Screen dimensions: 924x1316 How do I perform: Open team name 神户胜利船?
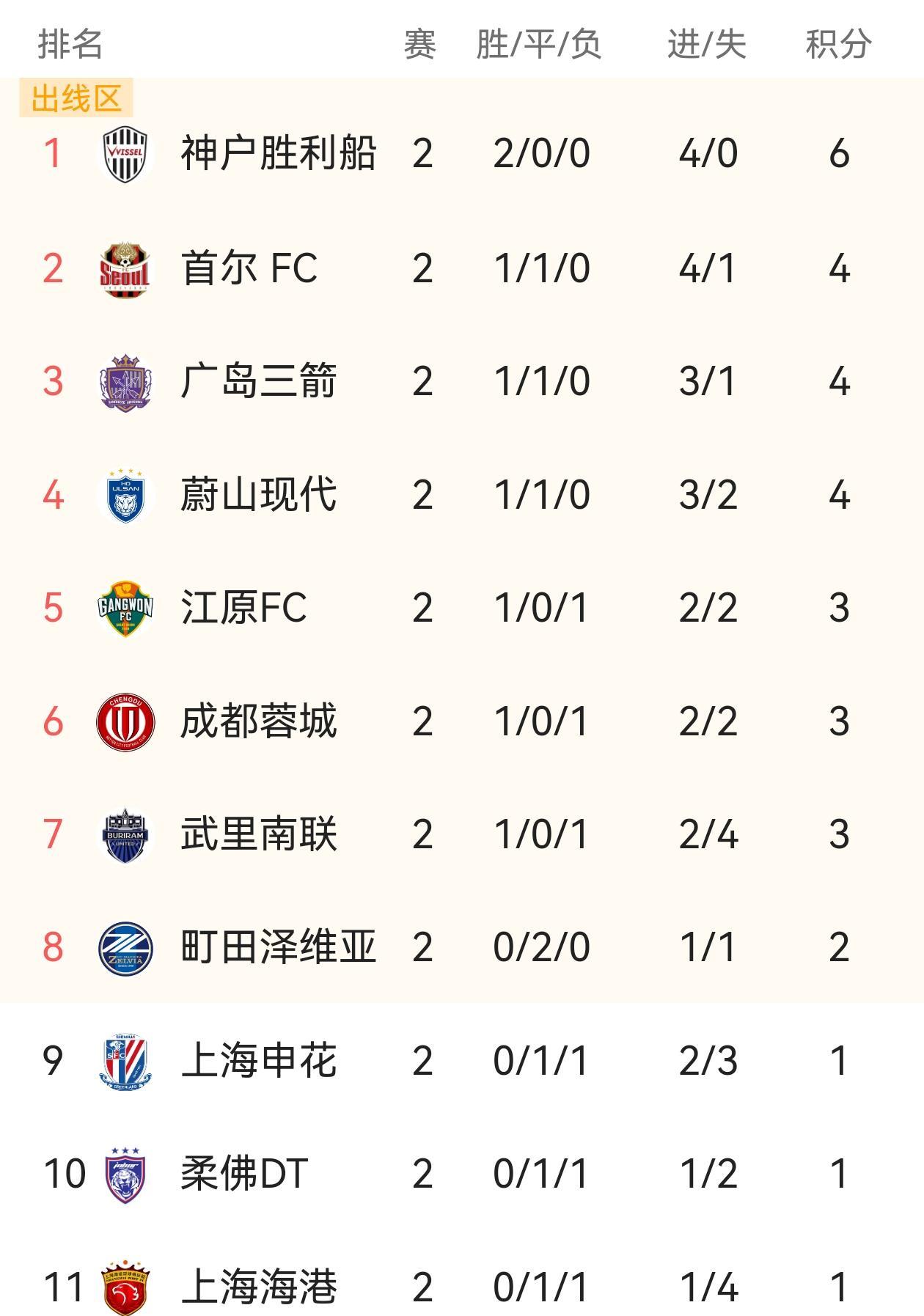tap(279, 154)
